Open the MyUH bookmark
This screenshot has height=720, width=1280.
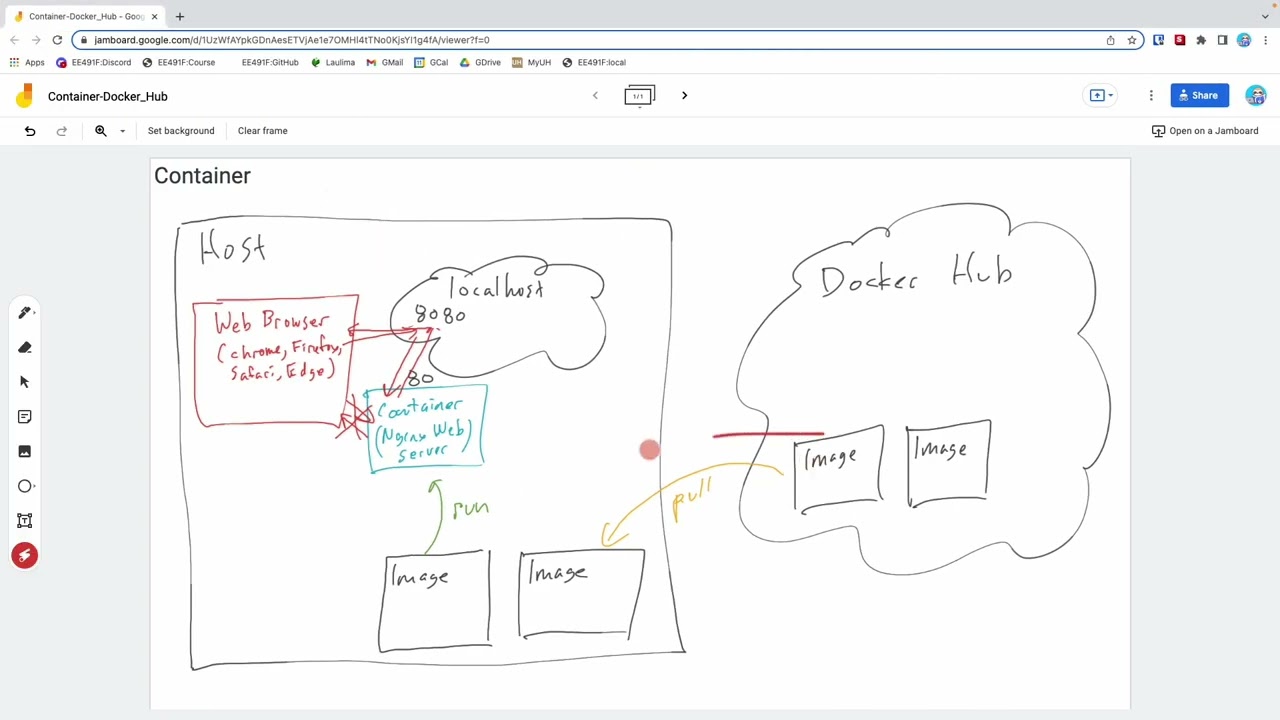click(x=531, y=62)
